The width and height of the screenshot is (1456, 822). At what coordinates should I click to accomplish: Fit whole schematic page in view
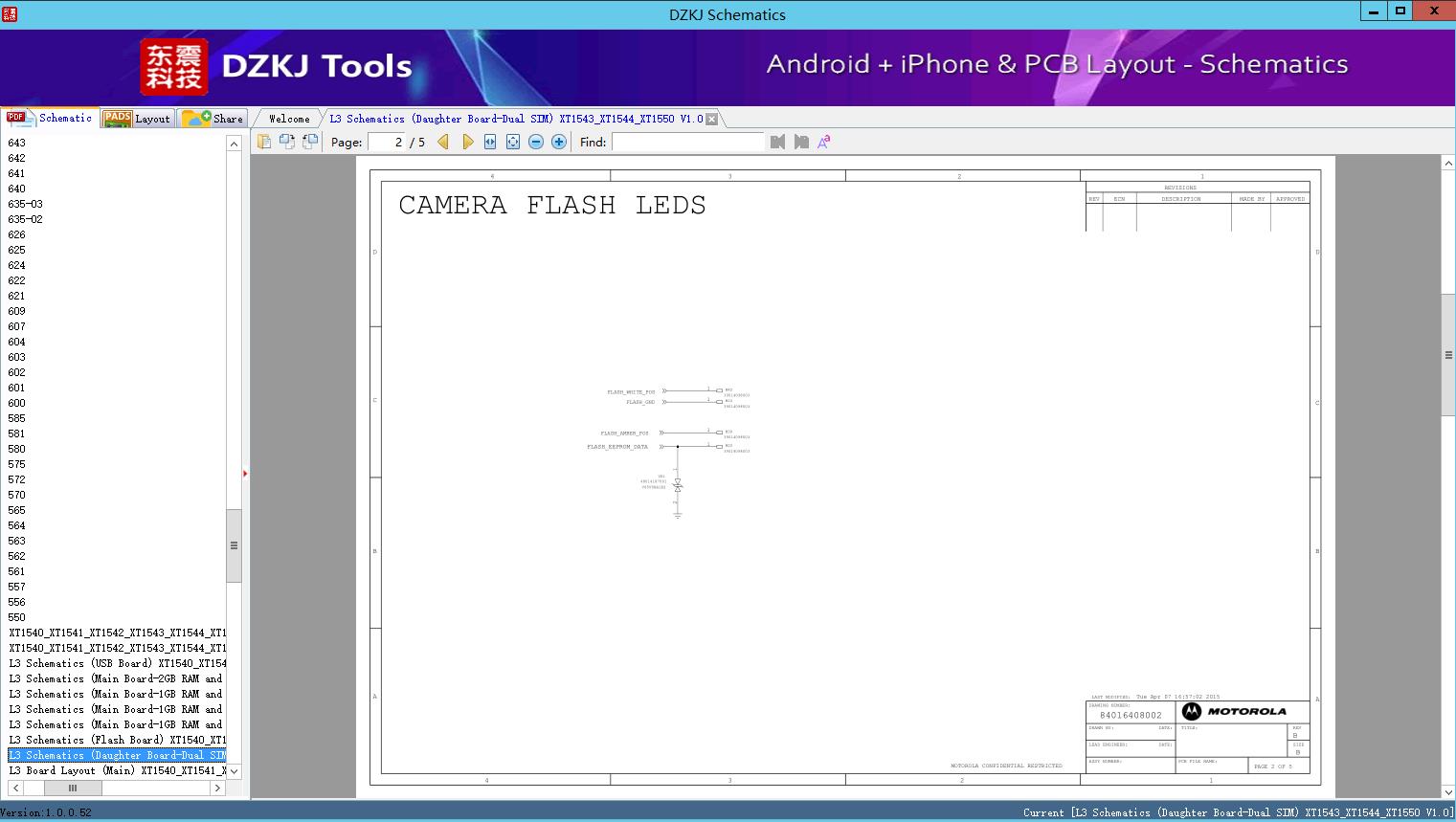tap(512, 142)
